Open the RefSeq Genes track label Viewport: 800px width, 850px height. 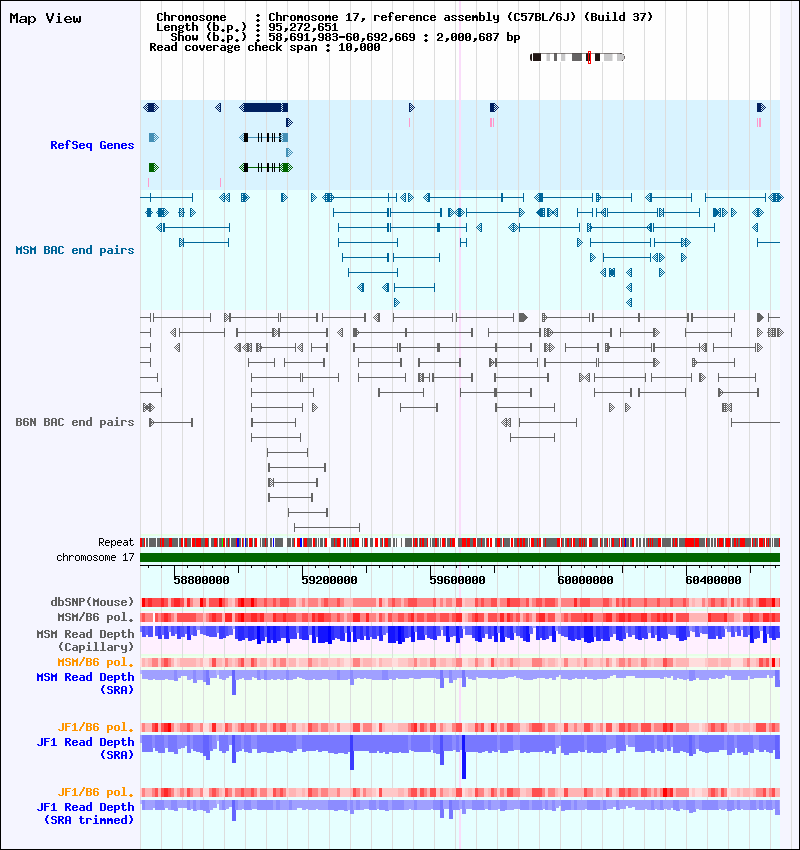(92, 145)
